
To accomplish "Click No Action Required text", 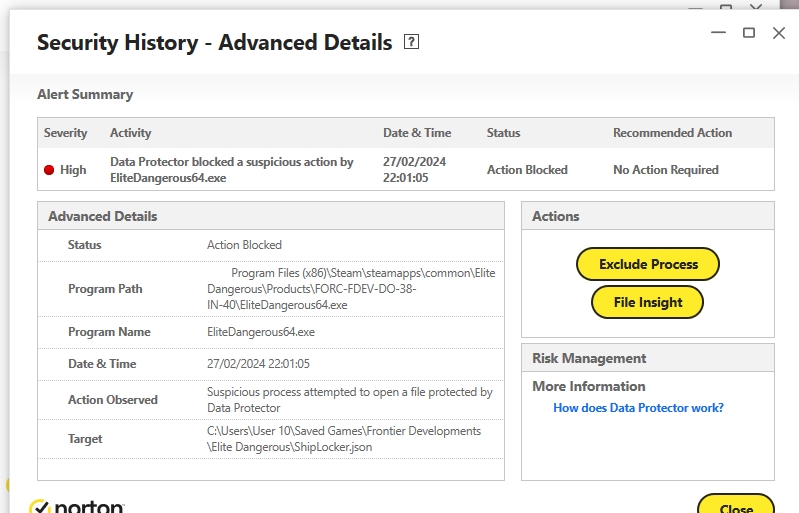I will click(665, 170).
